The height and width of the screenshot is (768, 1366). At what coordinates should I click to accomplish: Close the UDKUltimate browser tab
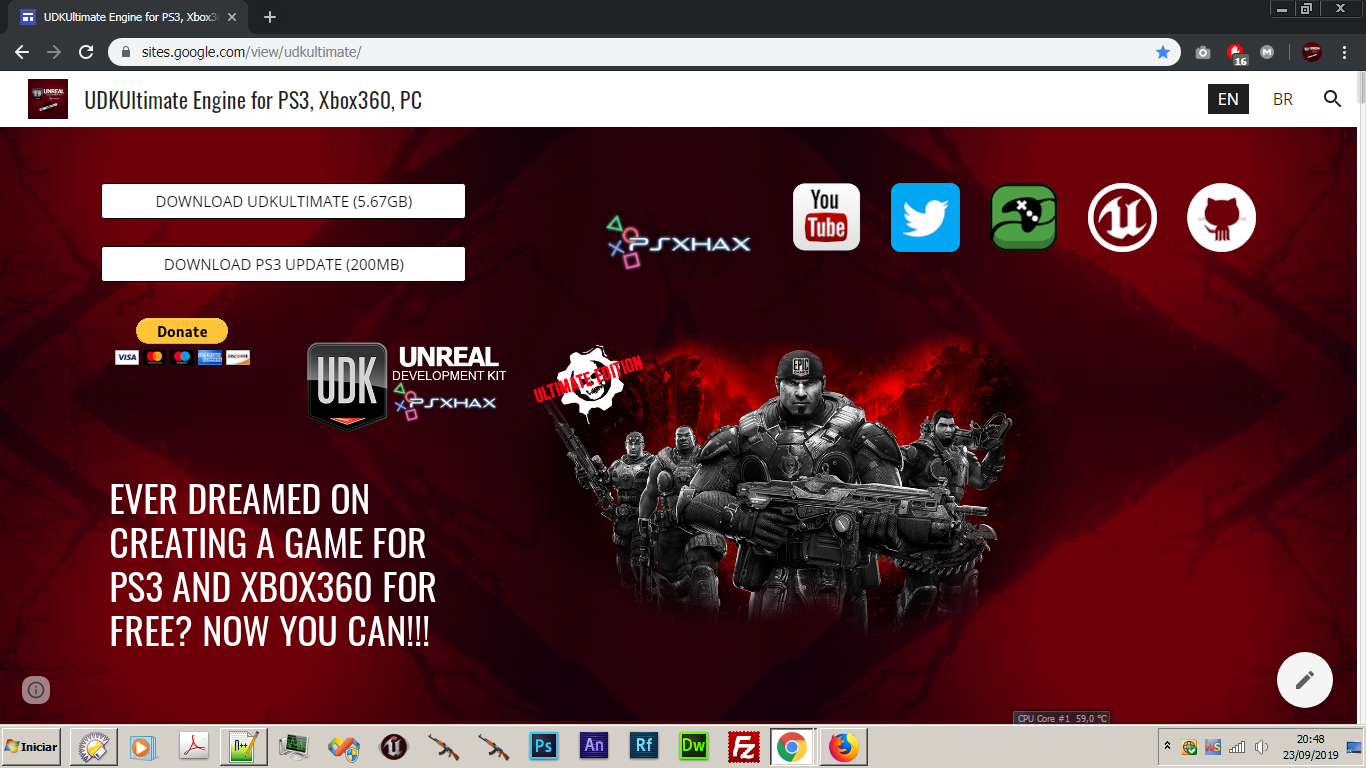[x=232, y=17]
